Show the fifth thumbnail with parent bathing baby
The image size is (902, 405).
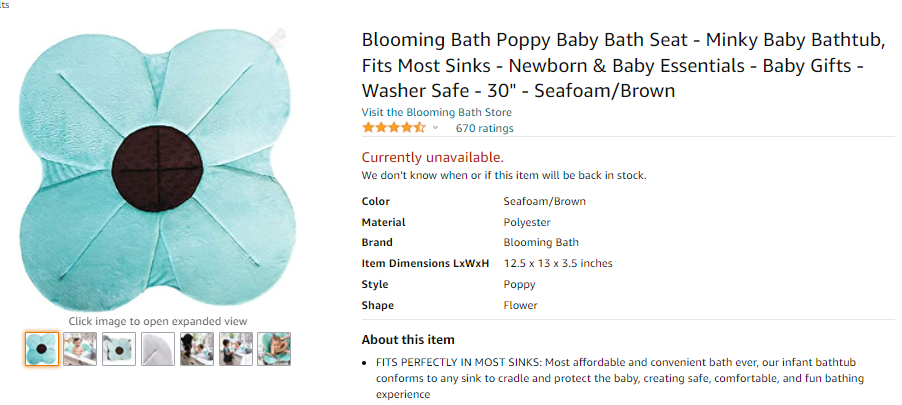196,348
